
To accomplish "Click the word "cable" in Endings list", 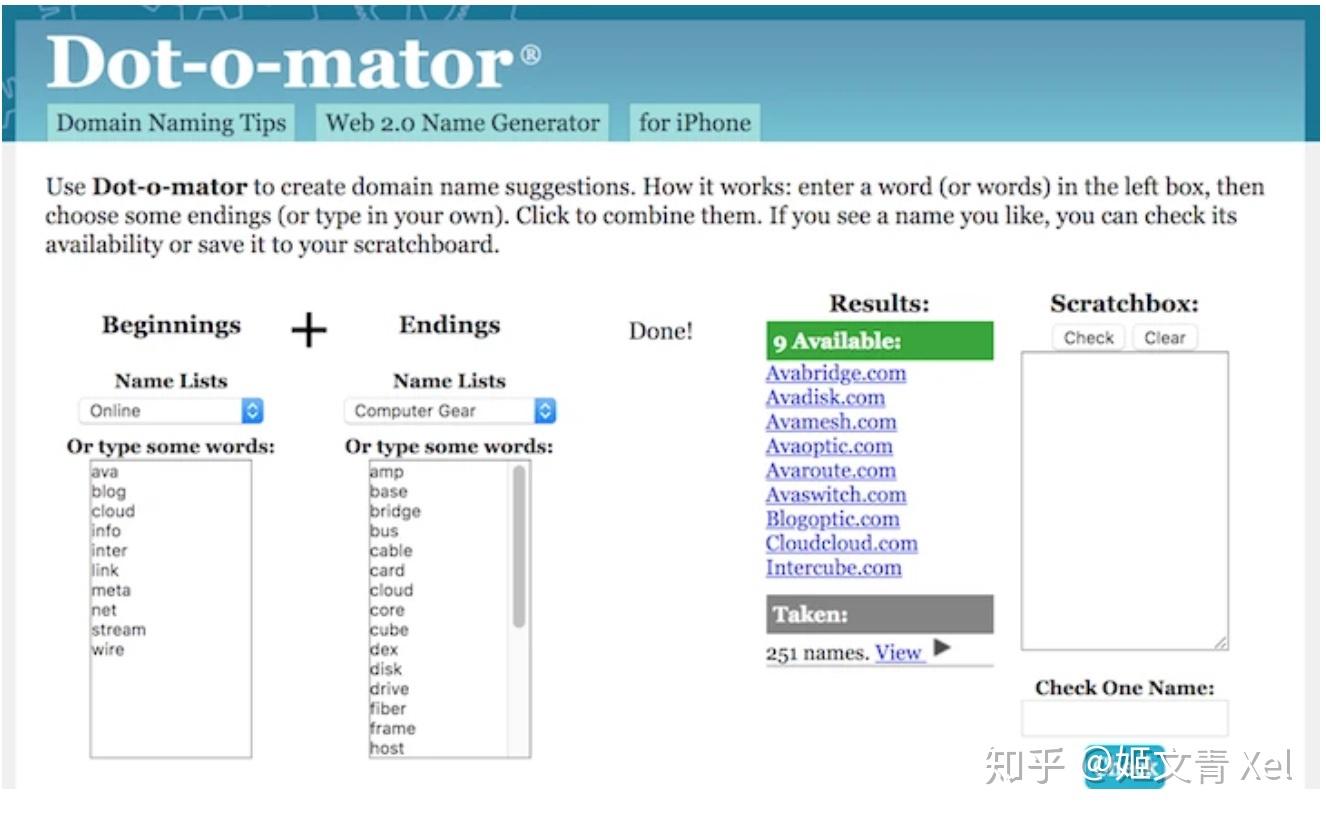I will click(x=391, y=551).
